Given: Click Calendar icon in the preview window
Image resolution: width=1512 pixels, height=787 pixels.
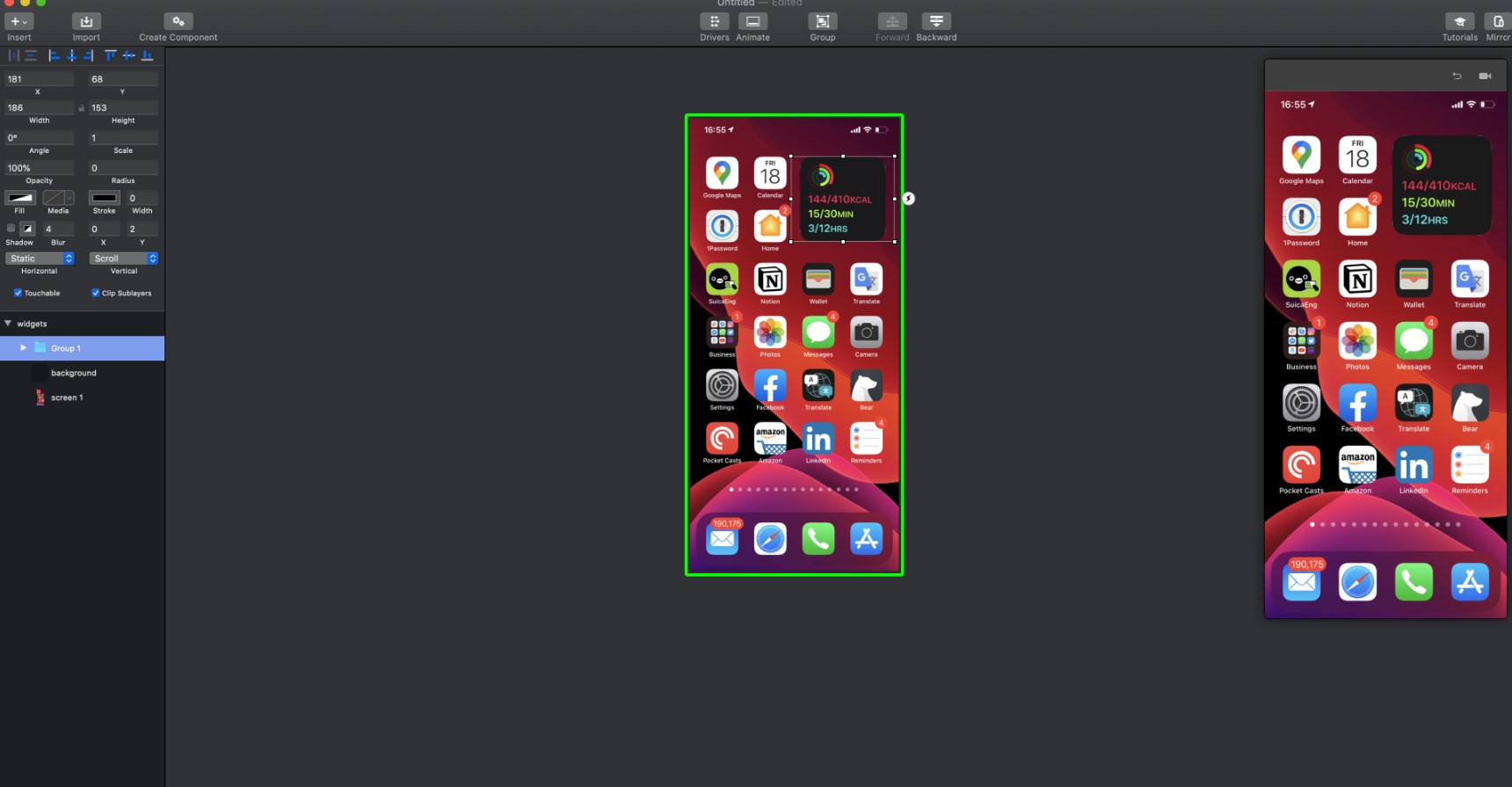Looking at the screenshot, I should point(1357,155).
